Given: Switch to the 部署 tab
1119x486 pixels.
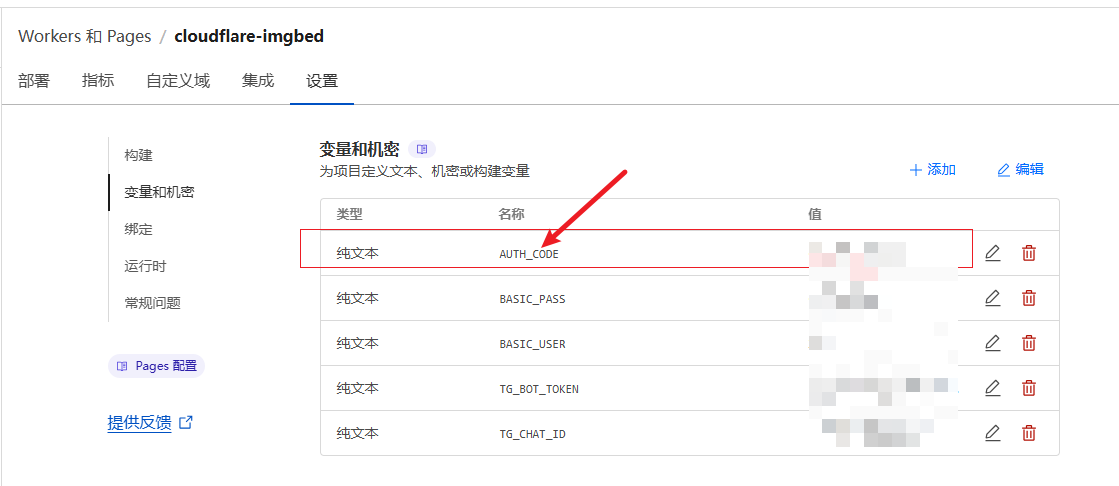Looking at the screenshot, I should [34, 81].
